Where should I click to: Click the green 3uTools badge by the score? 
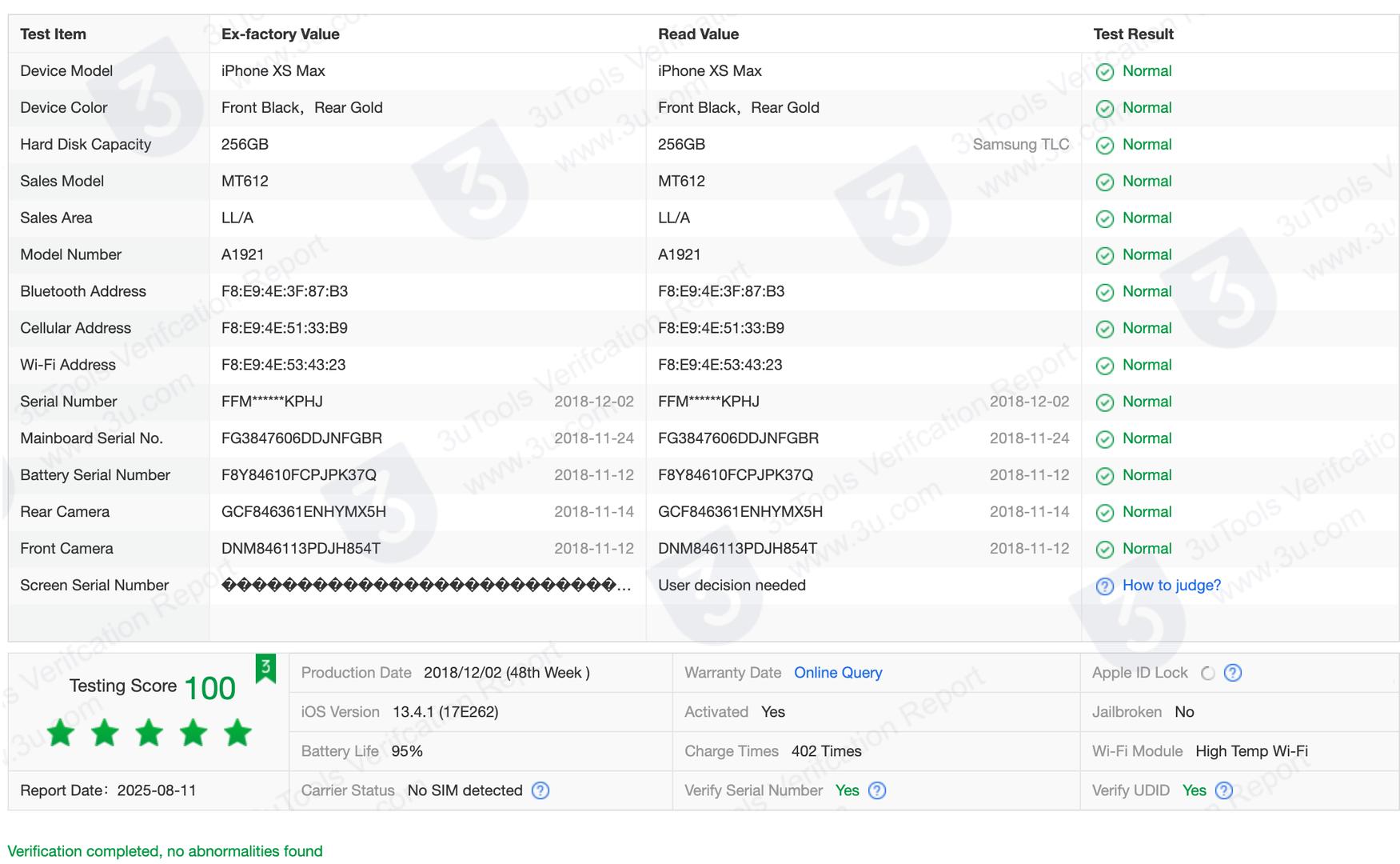point(265,668)
